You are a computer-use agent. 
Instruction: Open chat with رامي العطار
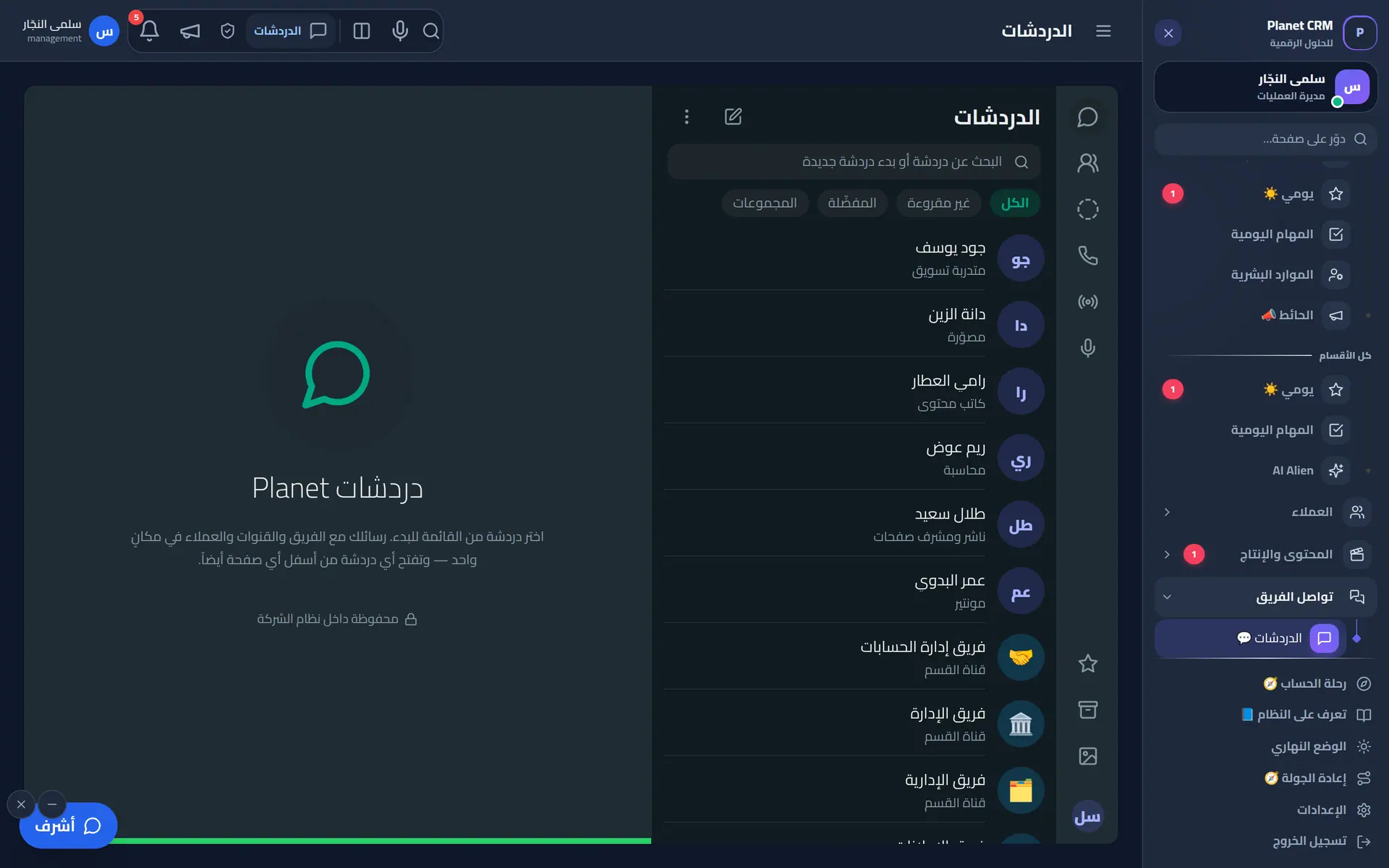(x=854, y=391)
